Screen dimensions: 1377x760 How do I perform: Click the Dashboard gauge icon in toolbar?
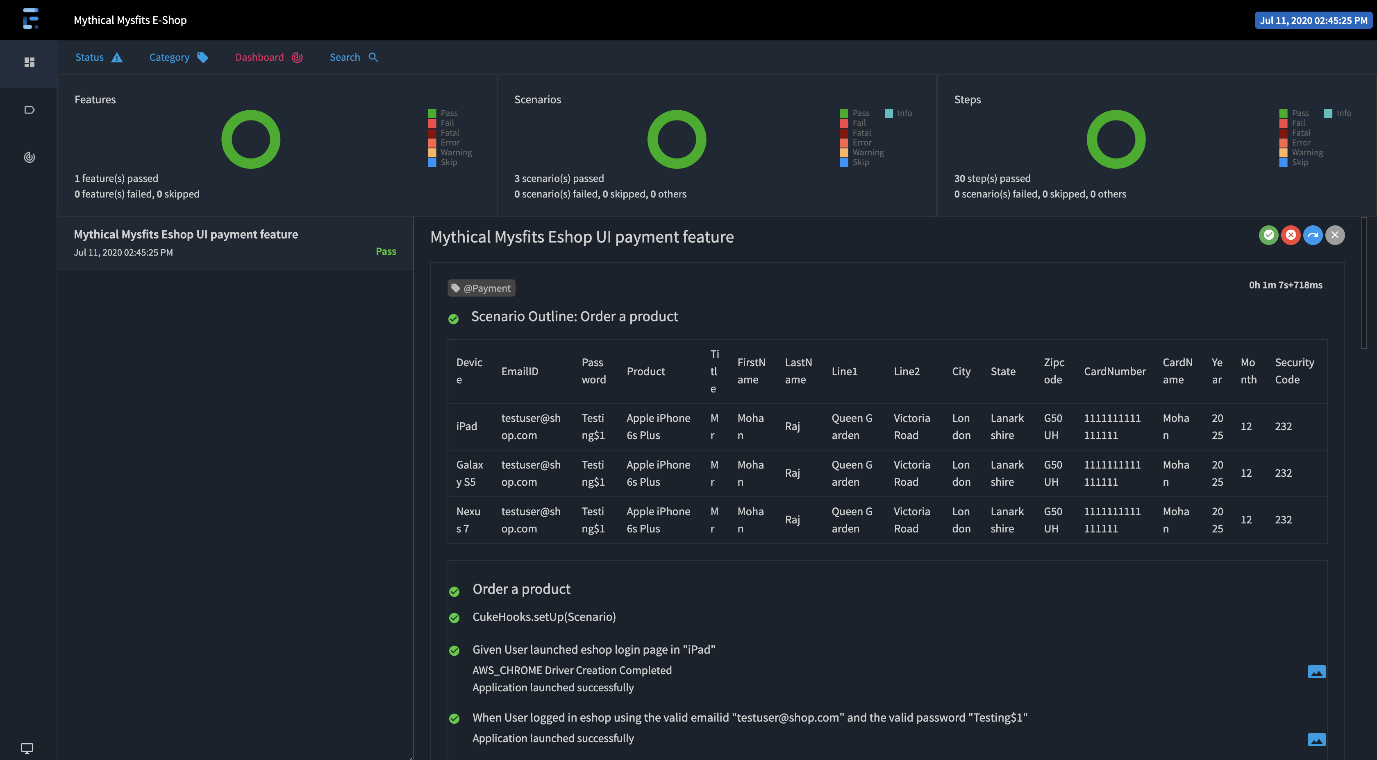[x=297, y=57]
